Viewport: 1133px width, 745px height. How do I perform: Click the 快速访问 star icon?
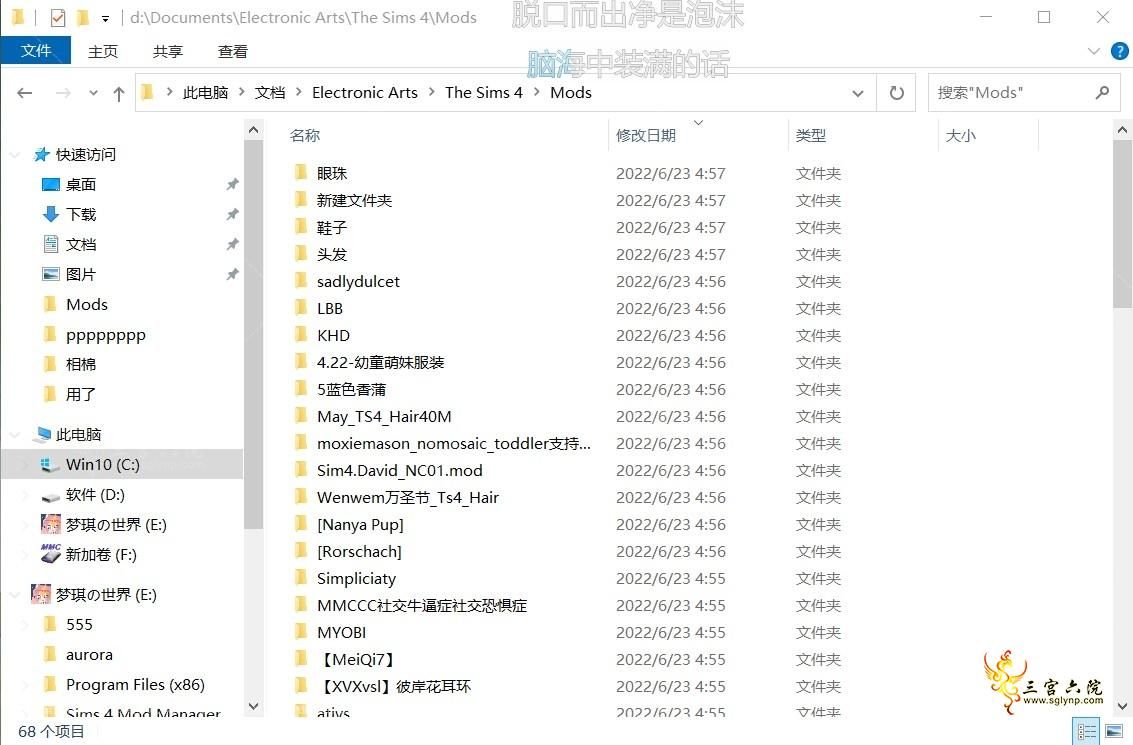coord(42,154)
